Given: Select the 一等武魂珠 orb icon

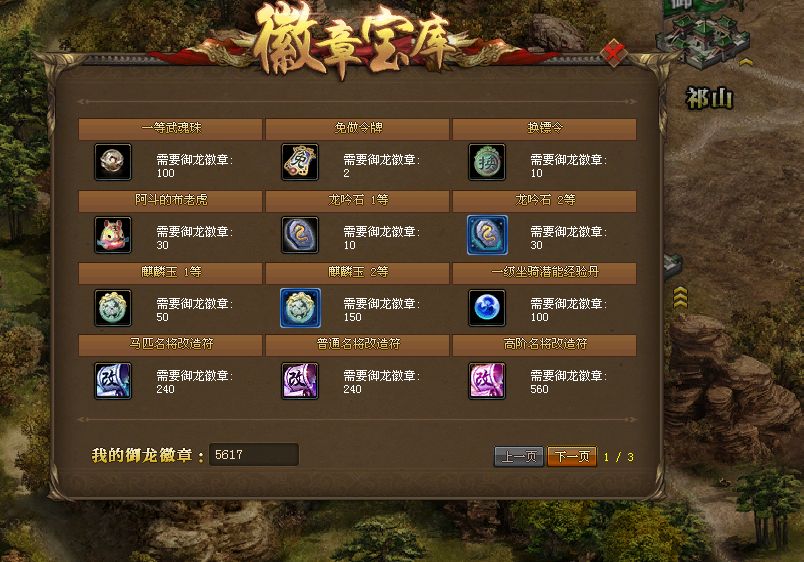Looking at the screenshot, I should 113,162.
